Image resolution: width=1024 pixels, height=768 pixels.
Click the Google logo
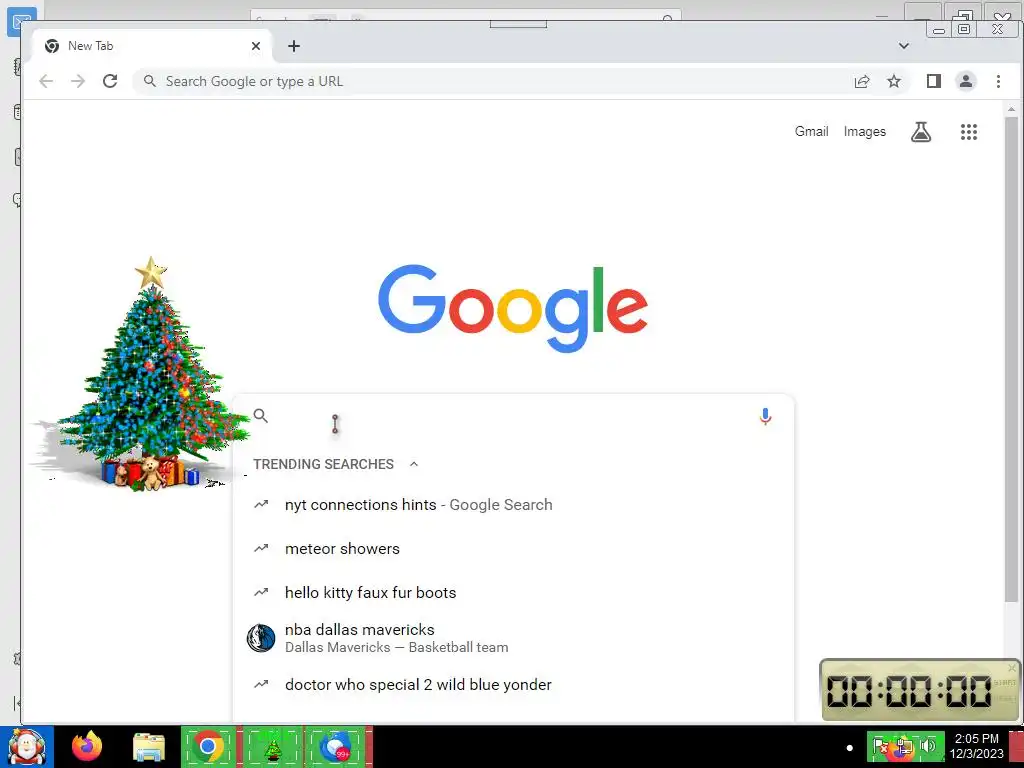(513, 308)
